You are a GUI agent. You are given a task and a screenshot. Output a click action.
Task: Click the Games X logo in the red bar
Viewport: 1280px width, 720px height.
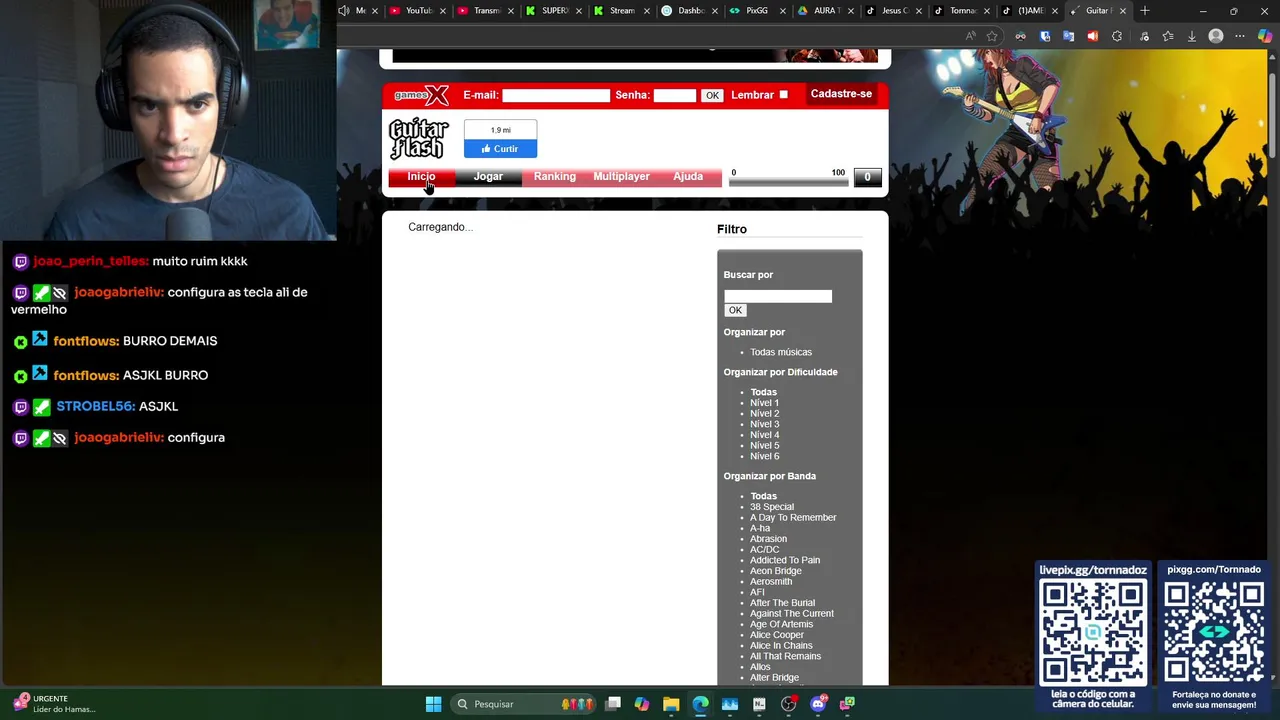[x=421, y=95]
